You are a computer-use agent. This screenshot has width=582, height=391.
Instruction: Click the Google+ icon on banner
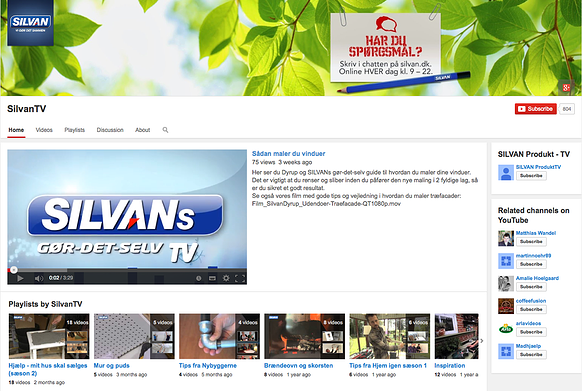566,88
